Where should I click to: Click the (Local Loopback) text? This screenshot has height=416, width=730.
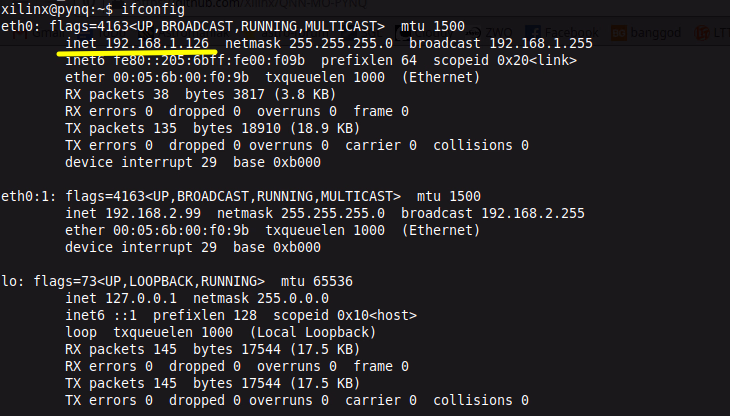point(313,332)
